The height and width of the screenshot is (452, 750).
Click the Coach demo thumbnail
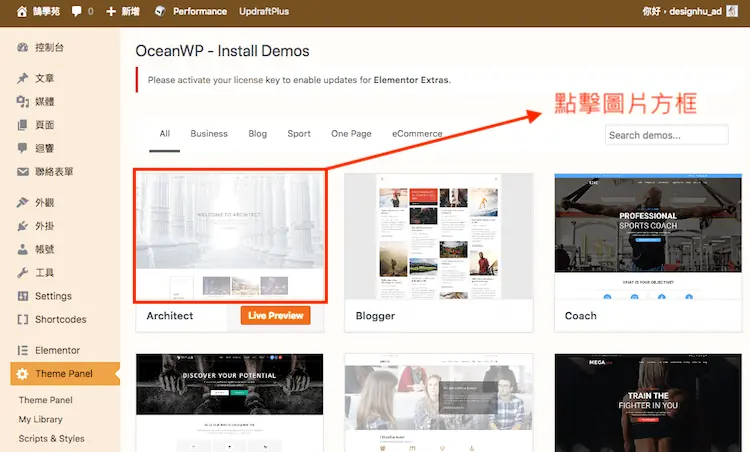pos(648,237)
